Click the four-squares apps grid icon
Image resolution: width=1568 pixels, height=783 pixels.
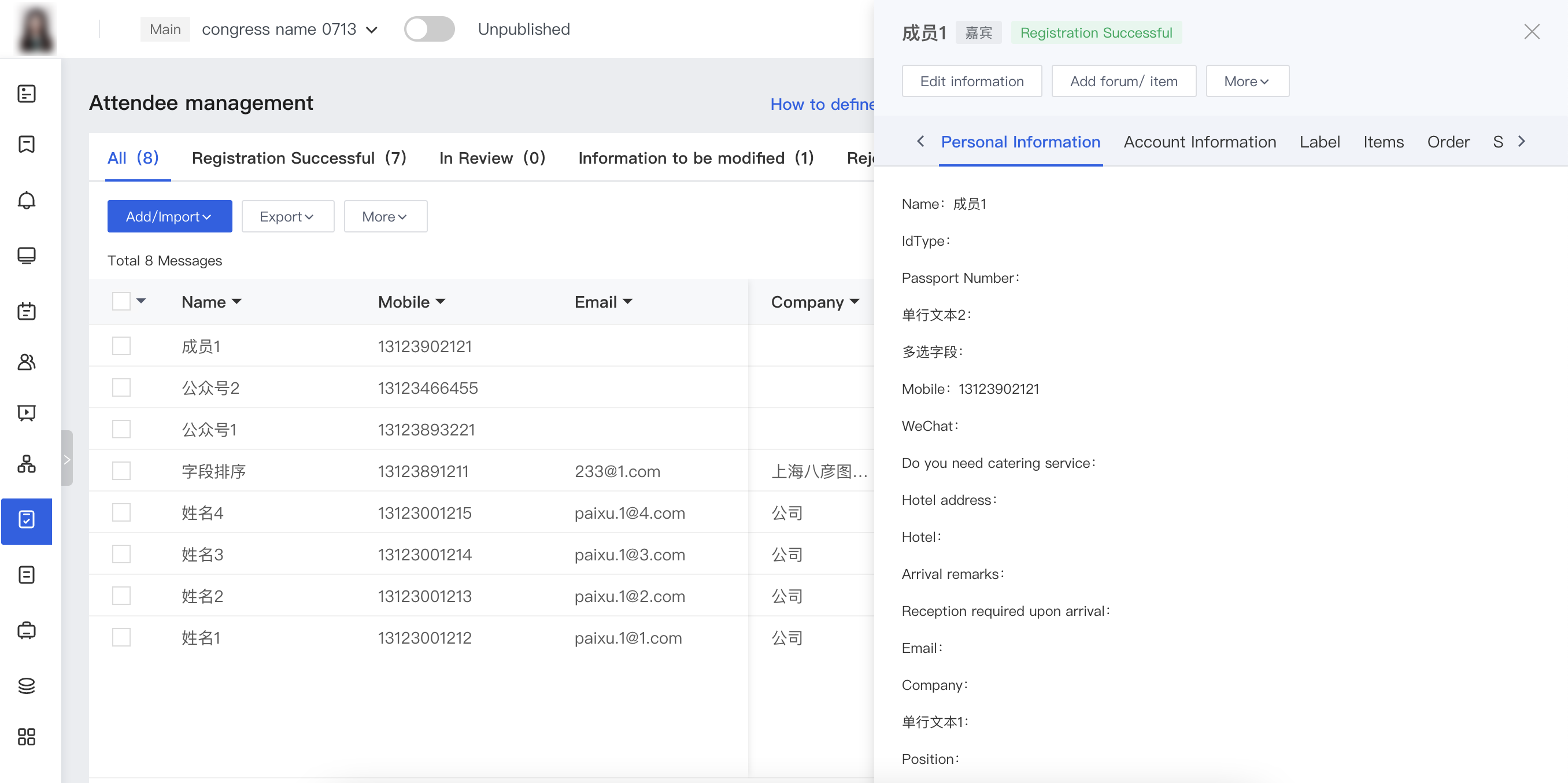pos(26,737)
